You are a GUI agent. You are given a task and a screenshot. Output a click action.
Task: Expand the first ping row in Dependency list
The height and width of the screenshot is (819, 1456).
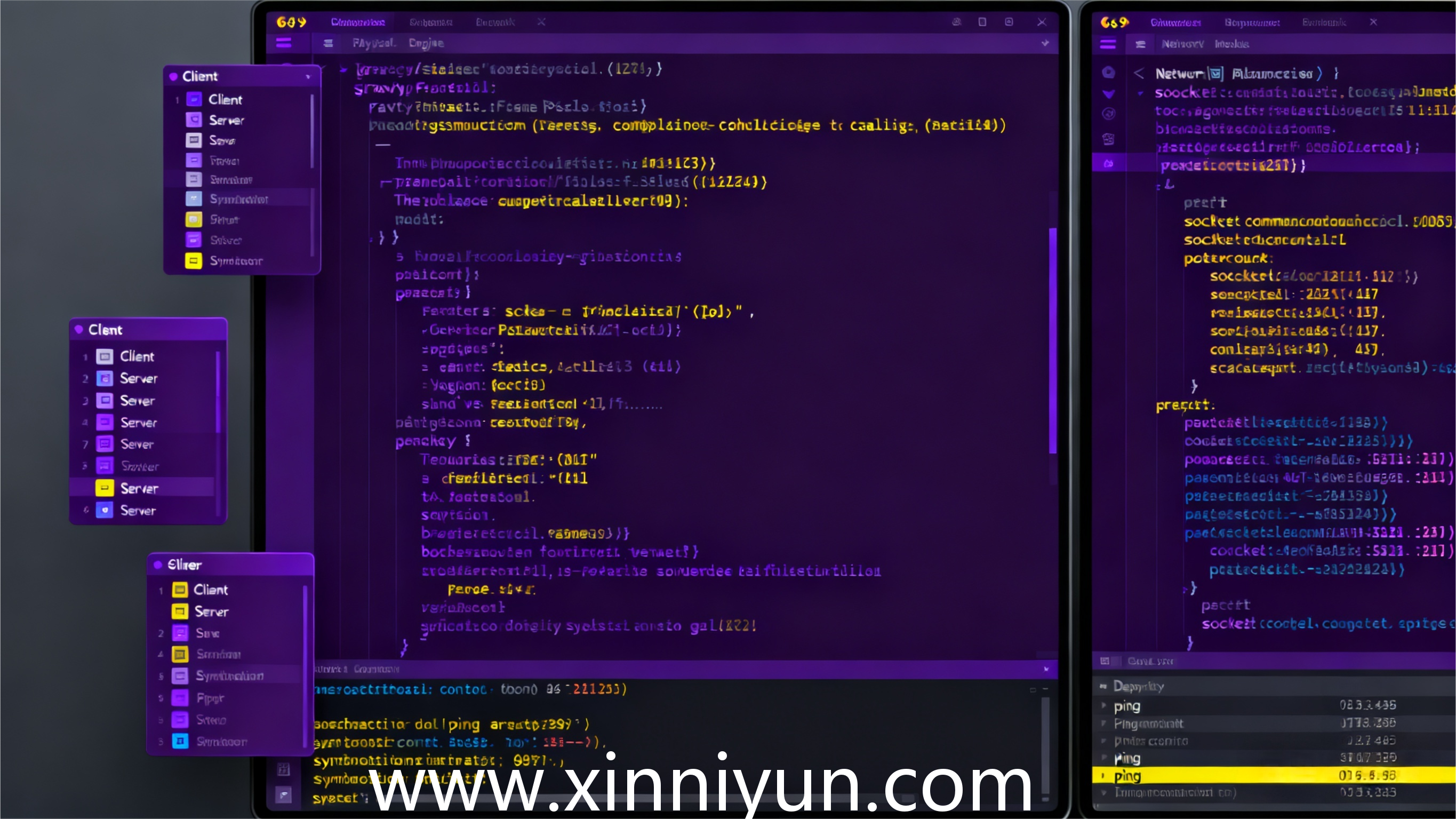[1103, 706]
